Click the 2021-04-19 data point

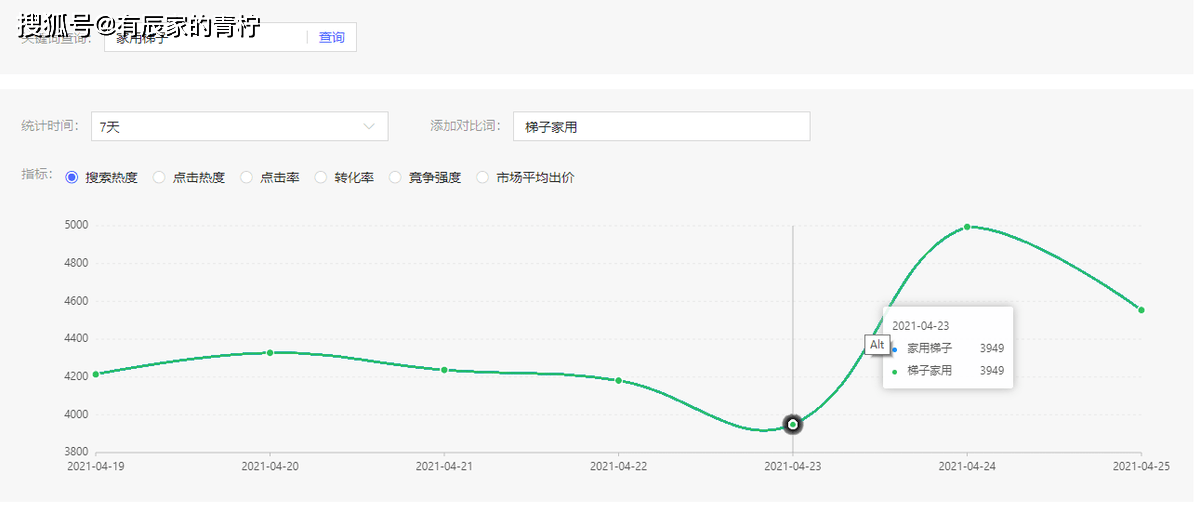coord(96,375)
